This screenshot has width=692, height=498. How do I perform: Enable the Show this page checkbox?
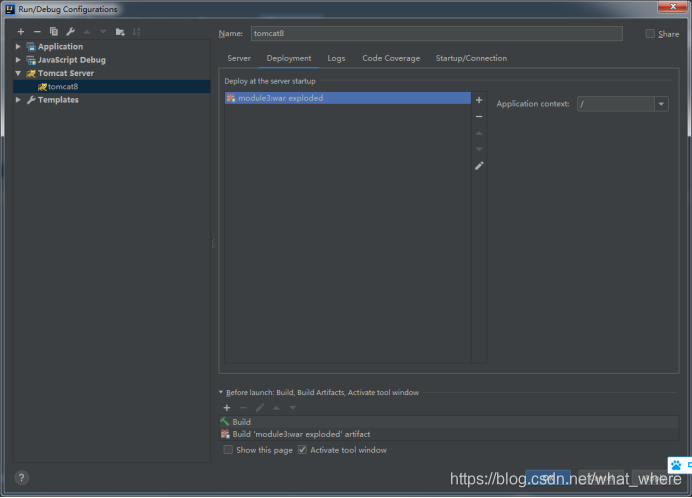[228, 450]
